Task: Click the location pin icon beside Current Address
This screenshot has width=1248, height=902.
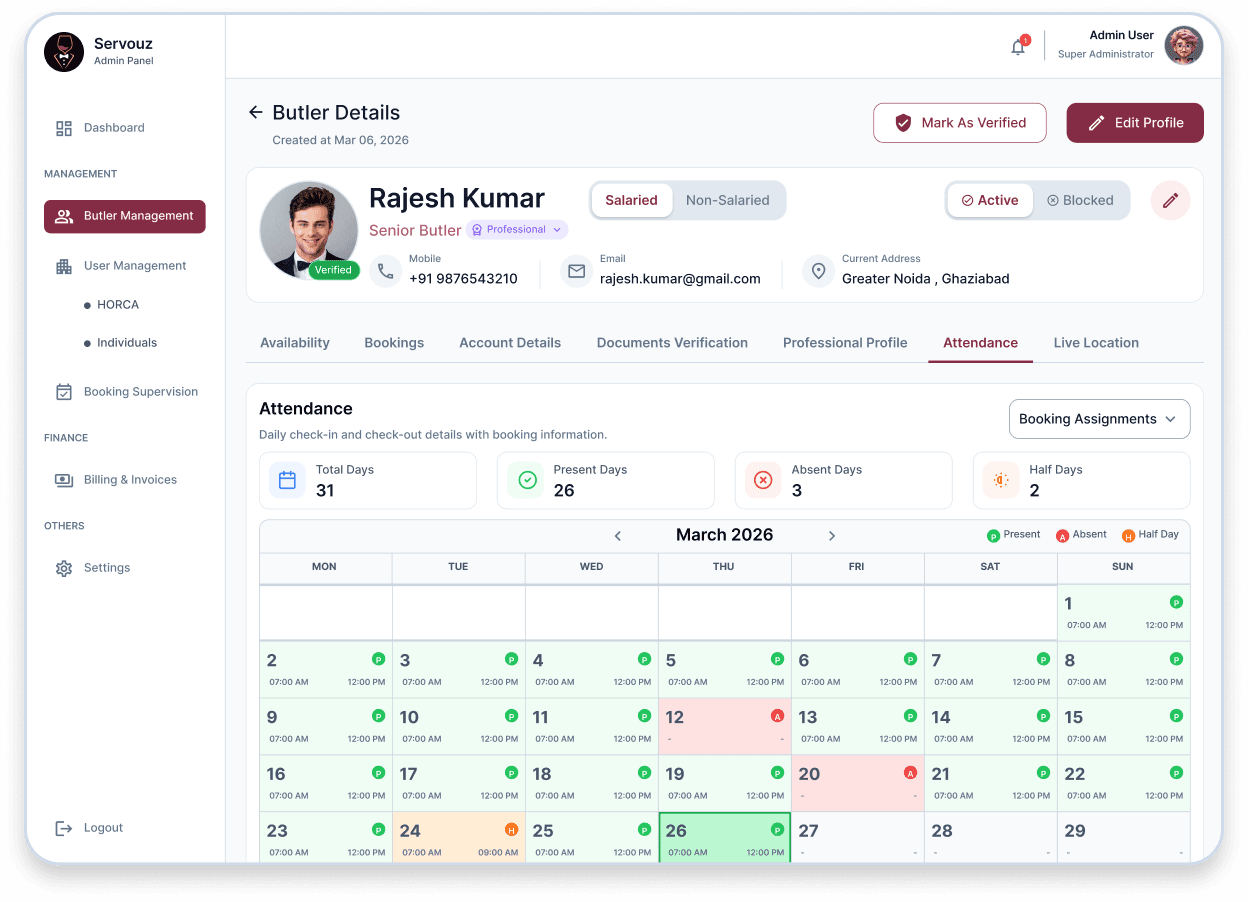Action: coord(818,271)
